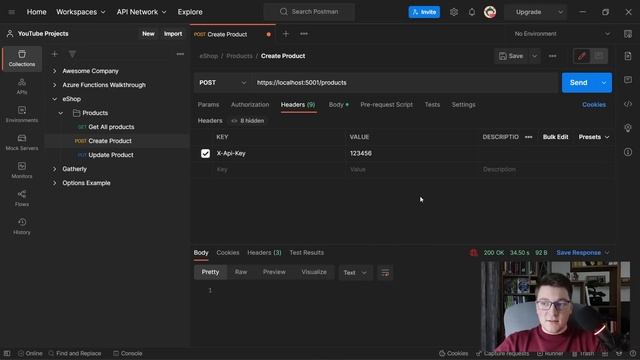This screenshot has height=360, width=640.
Task: Open the Cookies link
Action: (x=593, y=105)
